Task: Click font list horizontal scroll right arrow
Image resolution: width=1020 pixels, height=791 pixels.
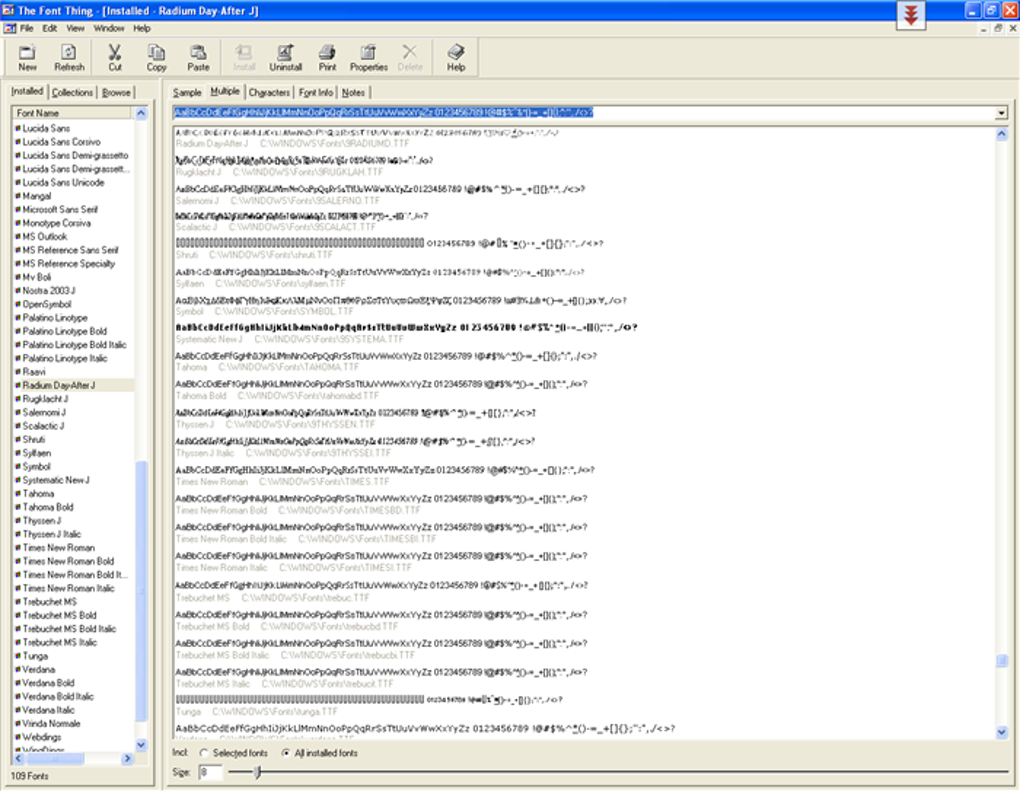Action: click(128, 758)
